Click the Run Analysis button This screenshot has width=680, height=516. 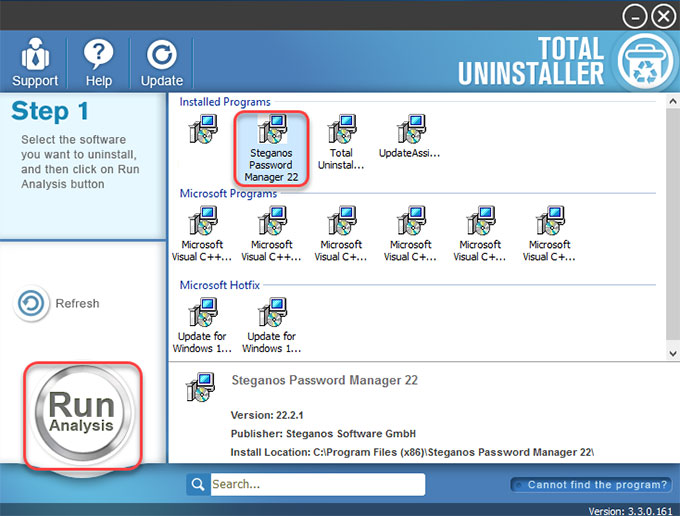[x=82, y=415]
